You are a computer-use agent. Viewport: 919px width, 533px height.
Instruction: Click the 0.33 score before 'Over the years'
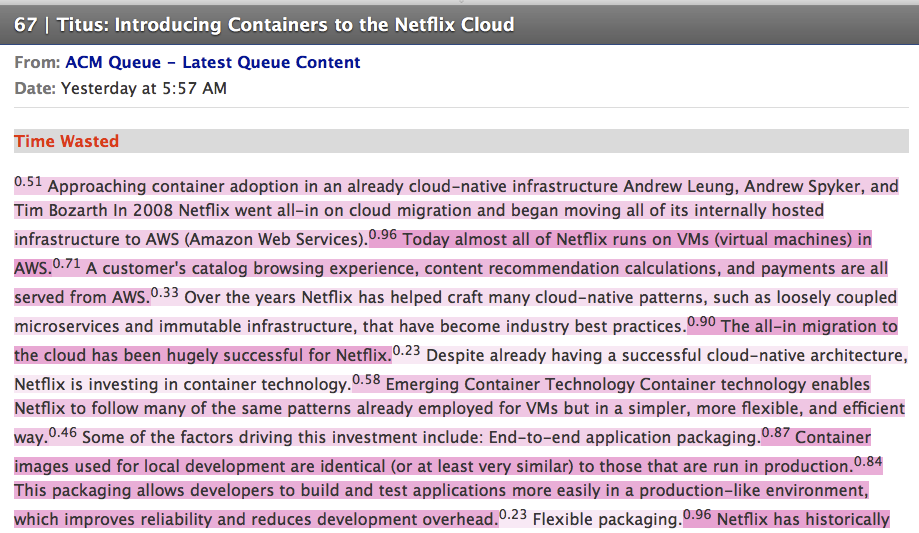164,293
